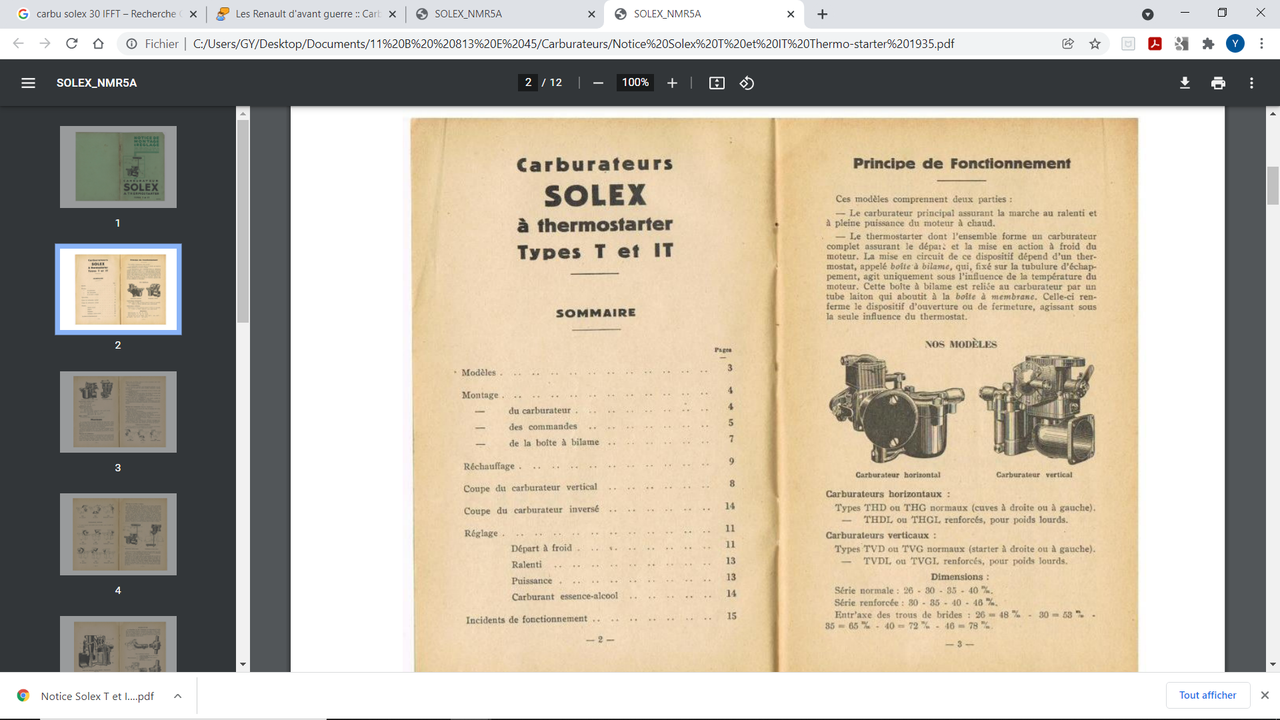Click the 'NOS MODÈLES' heading
Image resolution: width=1280 pixels, height=720 pixels.
pos(960,344)
